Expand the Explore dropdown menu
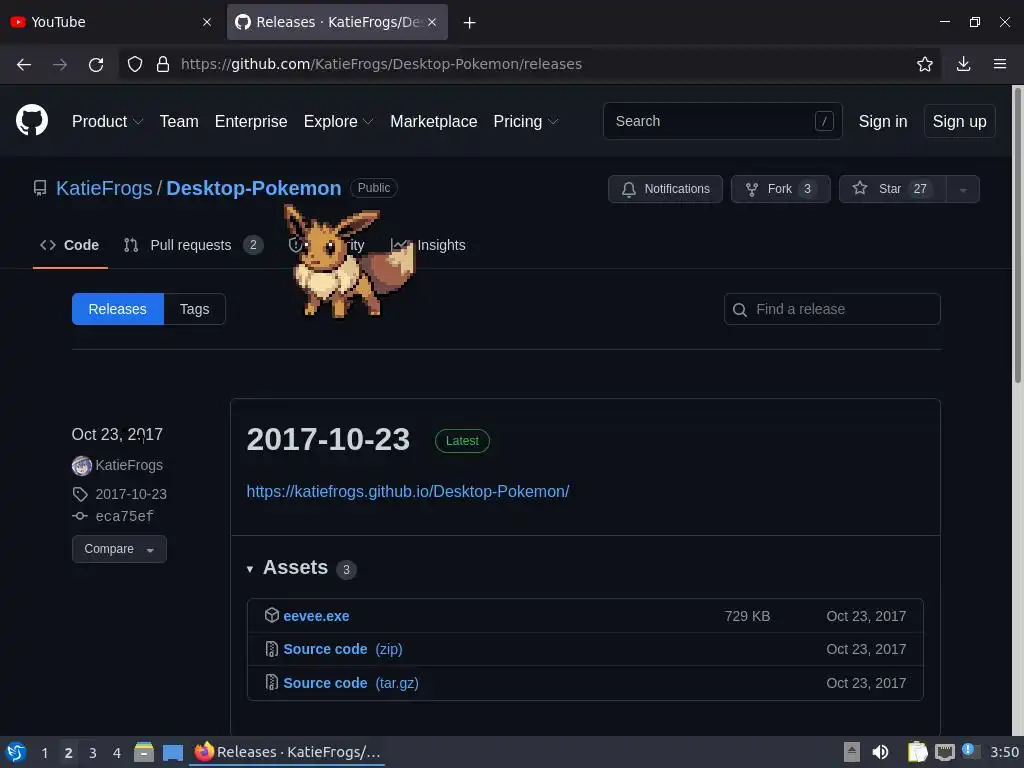Screen dimensions: 1024x768 [338, 121]
